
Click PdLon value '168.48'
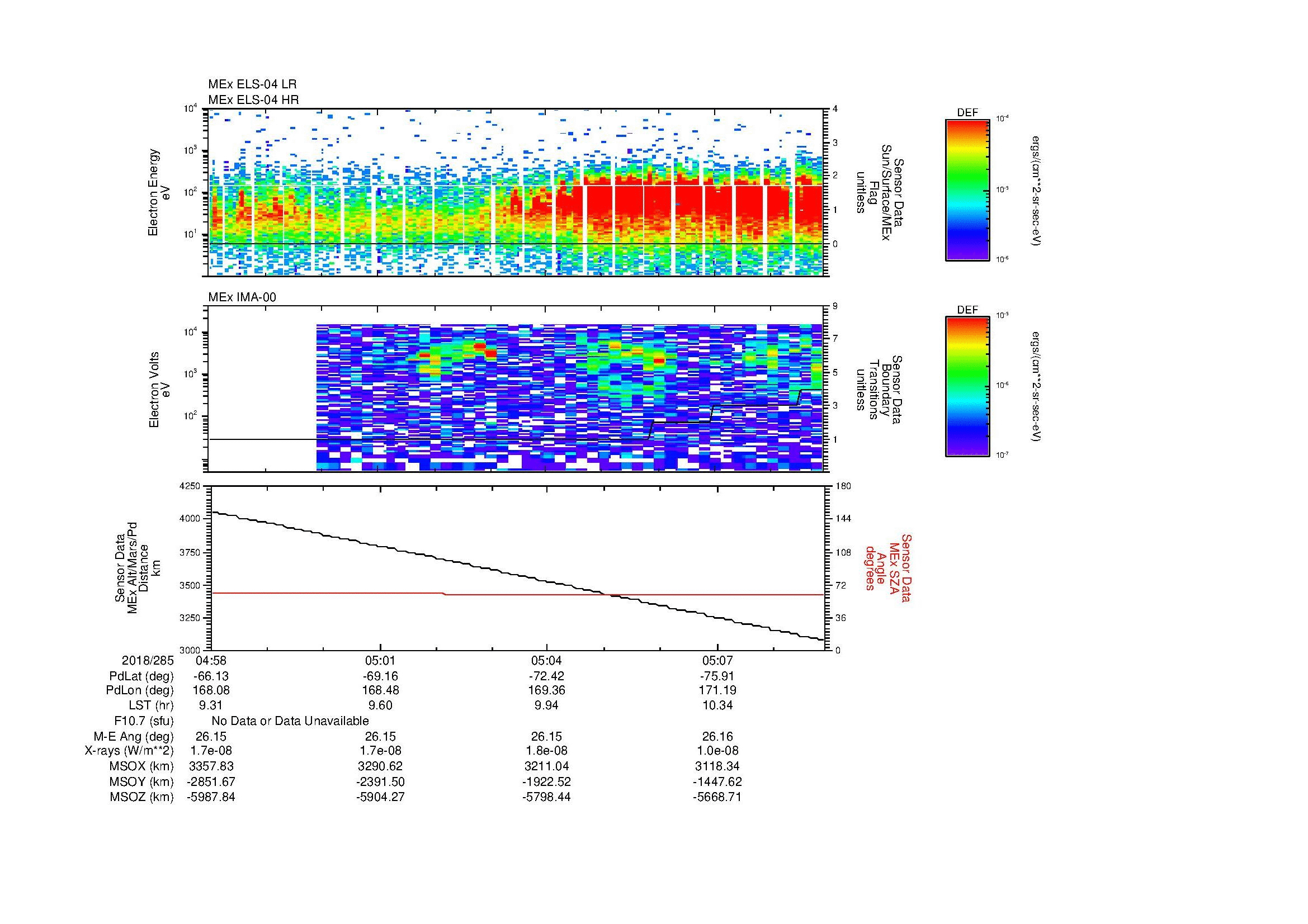pos(380,690)
